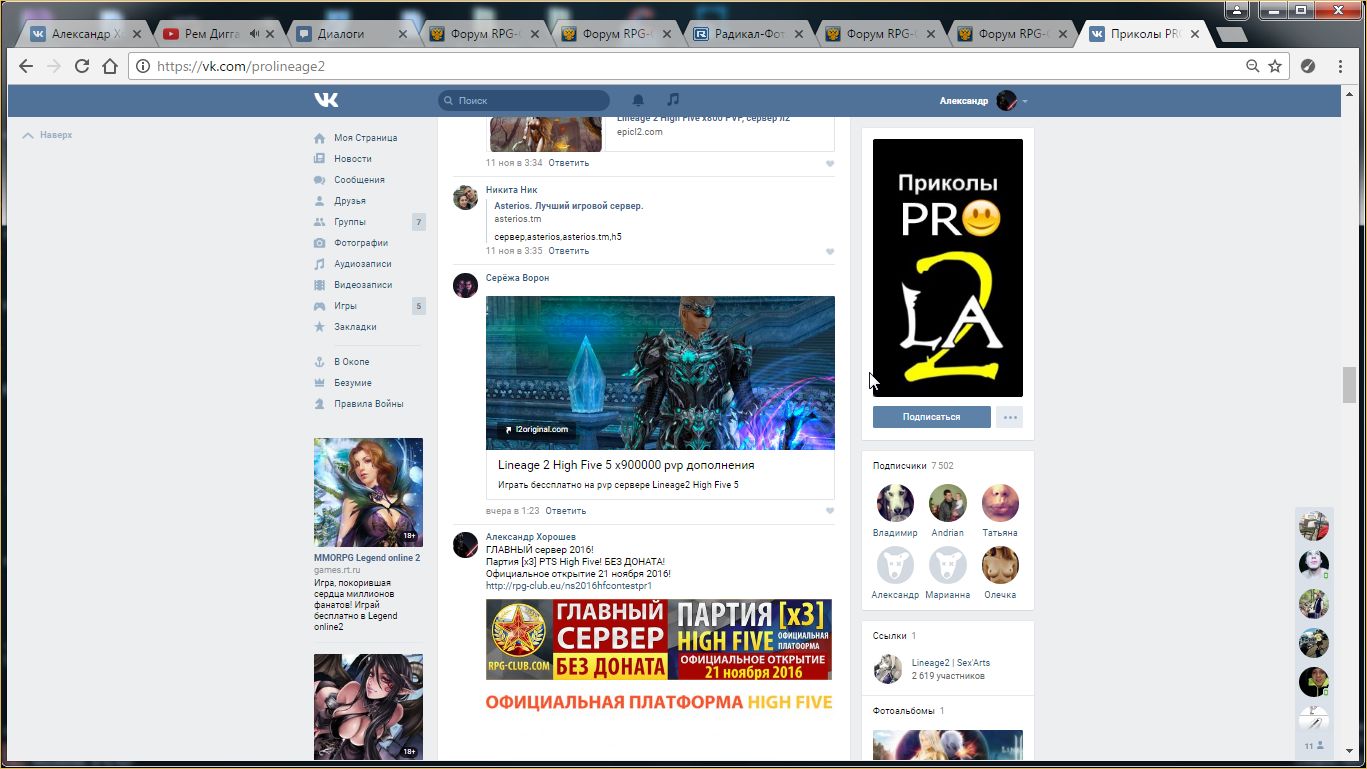1367x769 pixels.
Task: Click Никита Ник's avatar
Action: coord(465,197)
